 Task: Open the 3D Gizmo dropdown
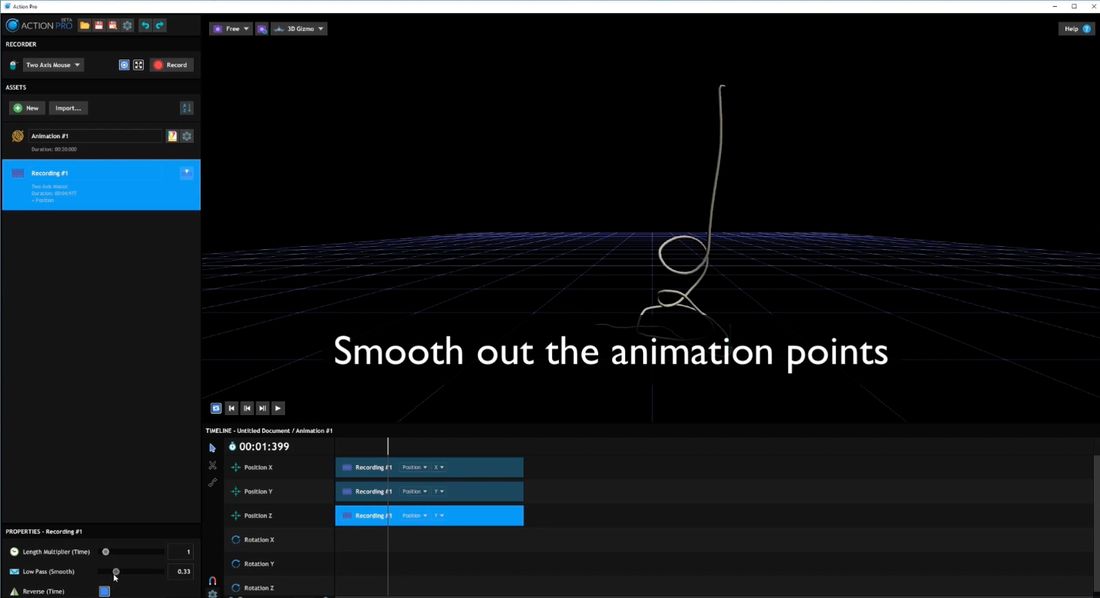coord(299,29)
